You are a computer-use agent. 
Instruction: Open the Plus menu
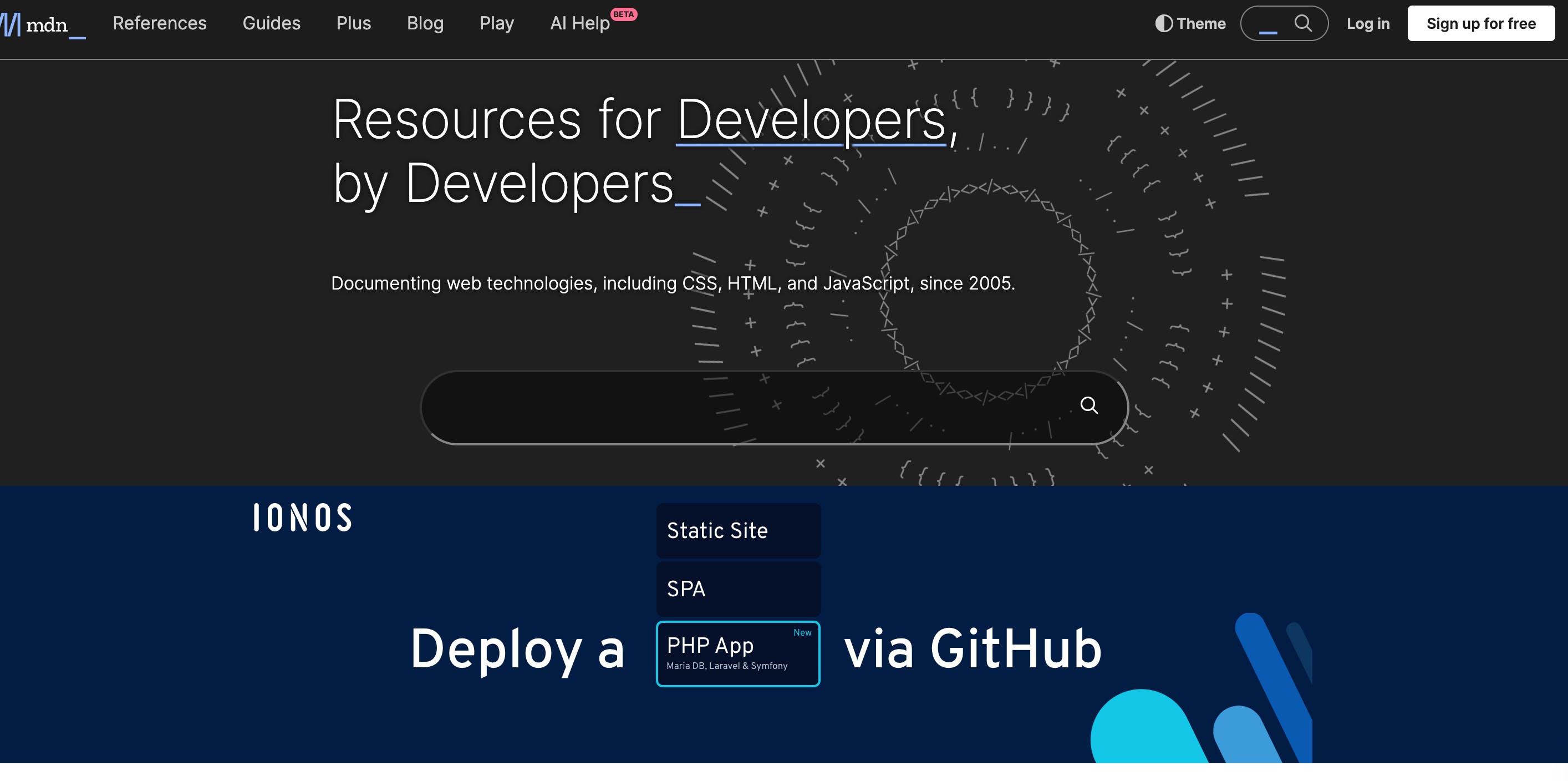click(354, 23)
